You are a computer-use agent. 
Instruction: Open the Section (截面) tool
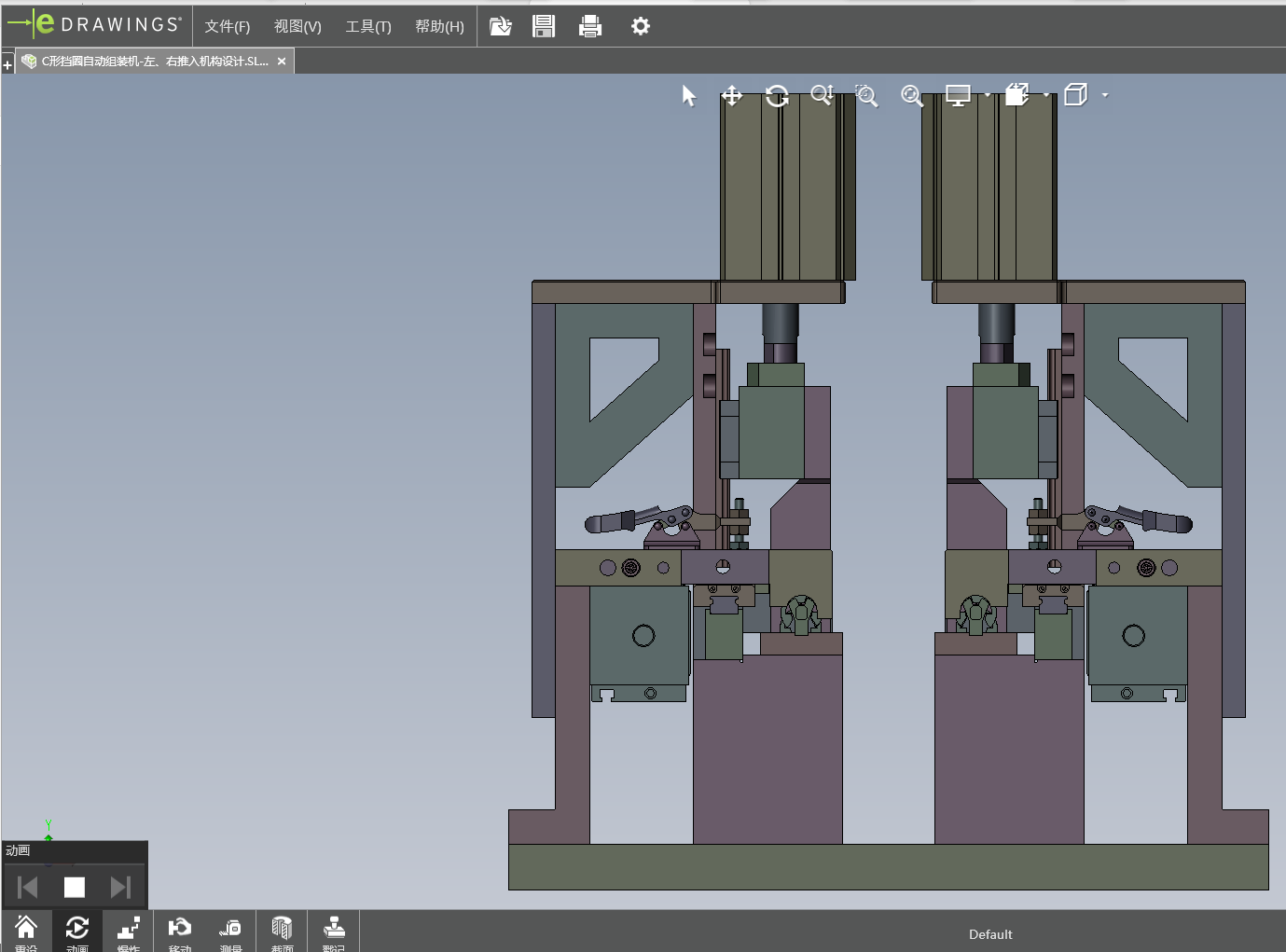(x=282, y=931)
